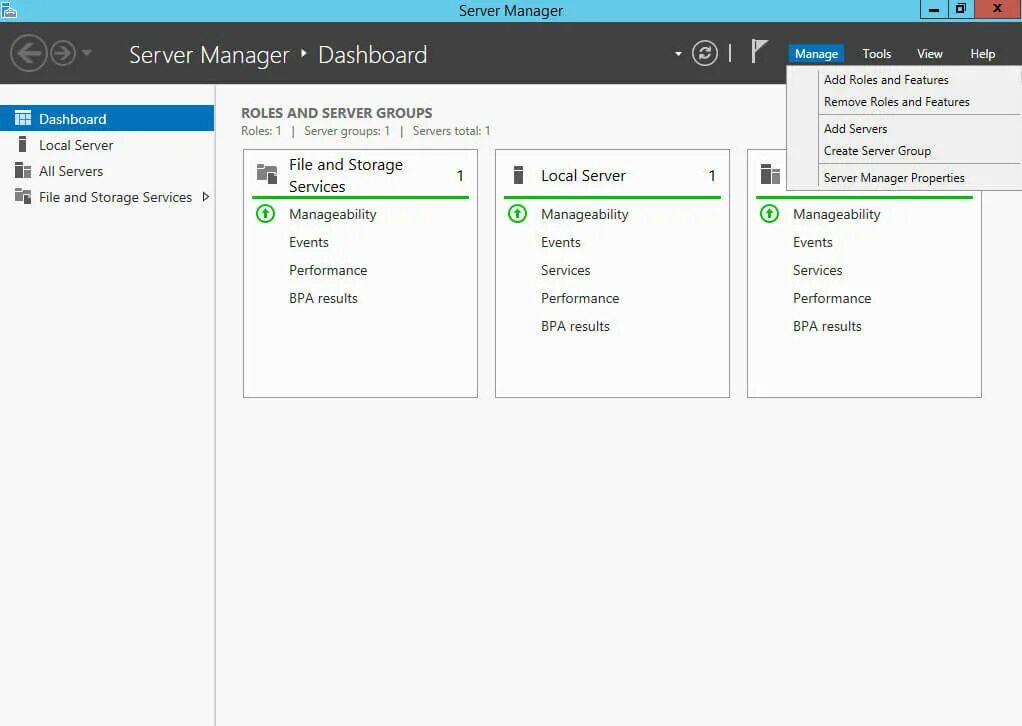Click green status icon in Local Server tile
The image size is (1022, 726).
pos(518,213)
